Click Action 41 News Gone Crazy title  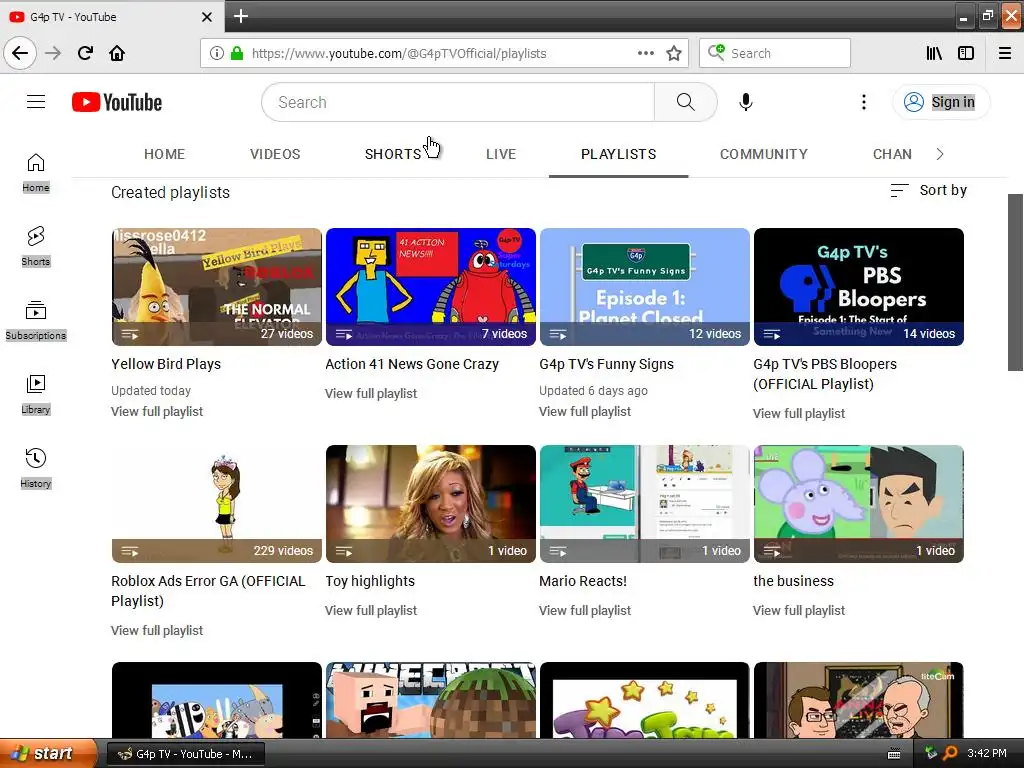(x=412, y=364)
